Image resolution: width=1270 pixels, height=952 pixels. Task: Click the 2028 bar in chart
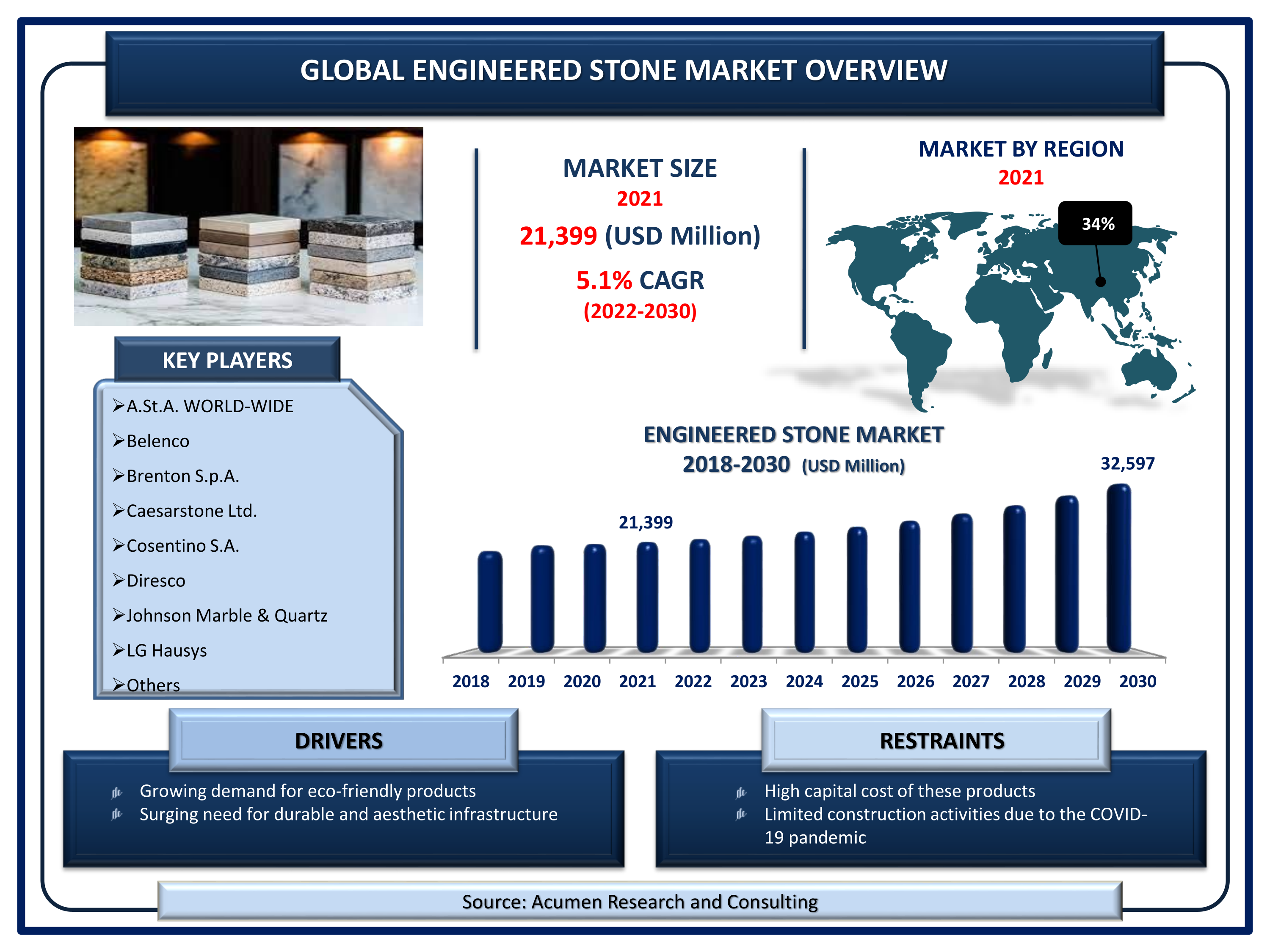tap(1014, 579)
